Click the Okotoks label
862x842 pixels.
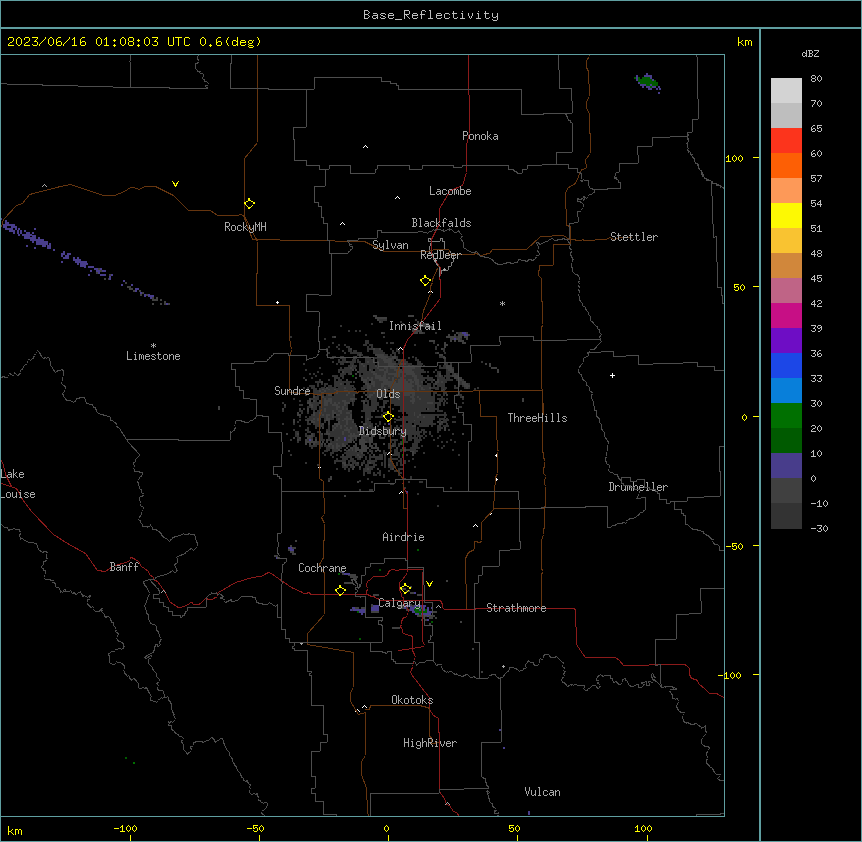pos(412,700)
